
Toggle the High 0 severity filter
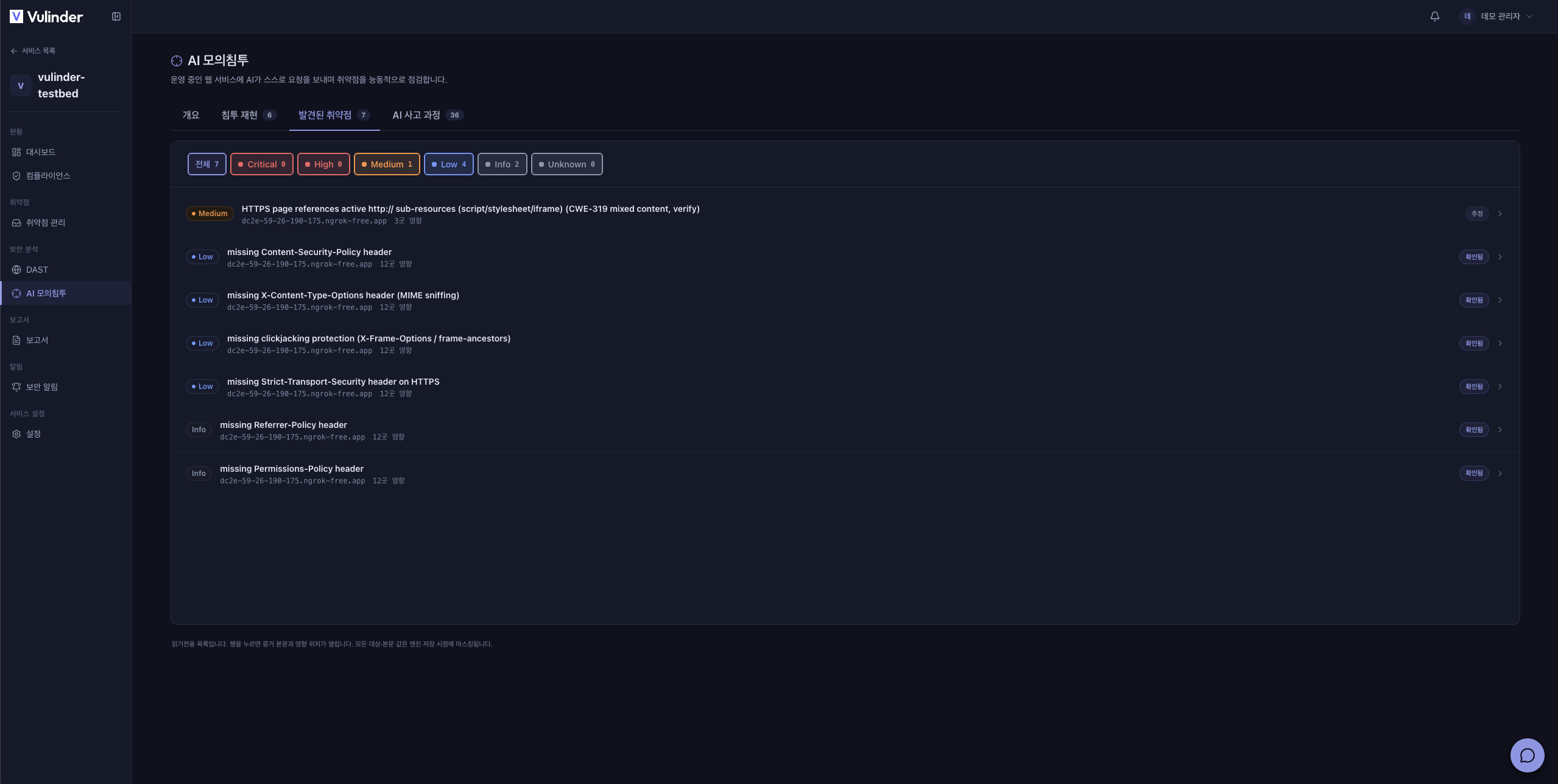click(323, 164)
